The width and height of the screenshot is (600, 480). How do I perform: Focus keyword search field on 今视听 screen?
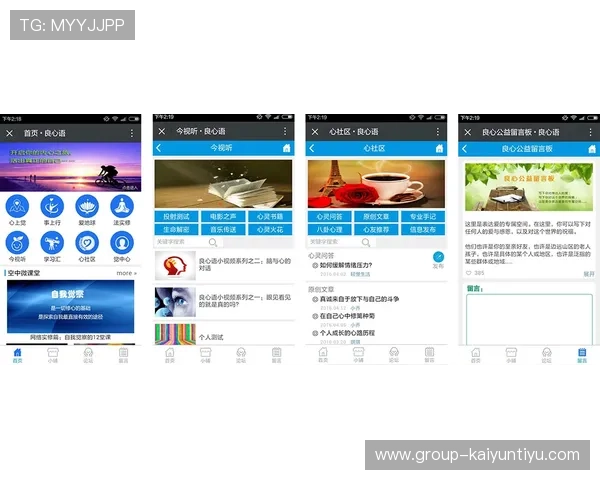[189, 242]
